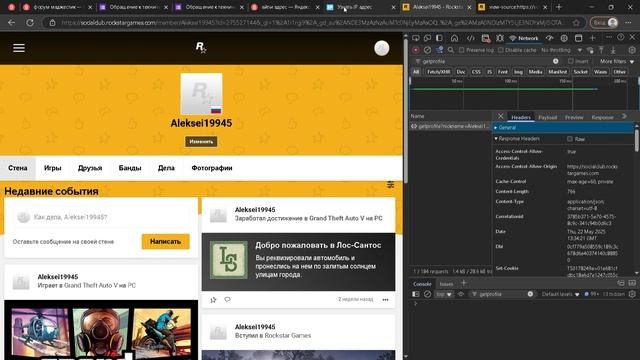Add more DevTools tools plus button
The image size is (640, 360).
tap(592, 38)
